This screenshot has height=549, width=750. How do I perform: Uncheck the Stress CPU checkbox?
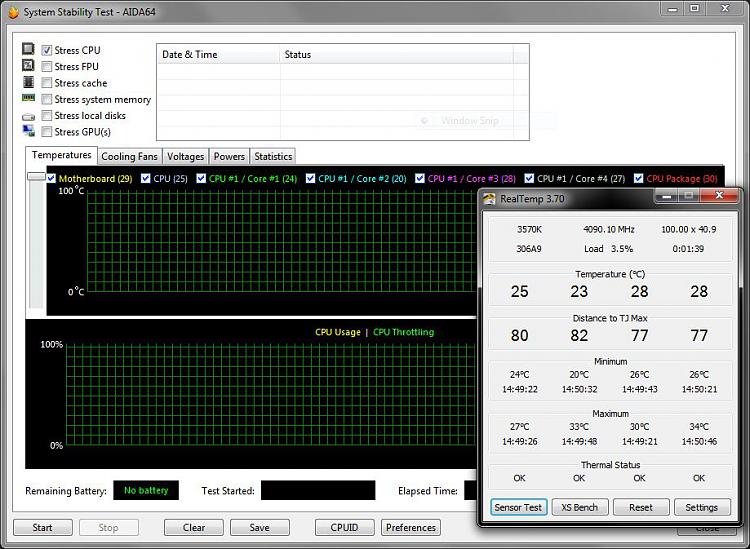[x=46, y=50]
